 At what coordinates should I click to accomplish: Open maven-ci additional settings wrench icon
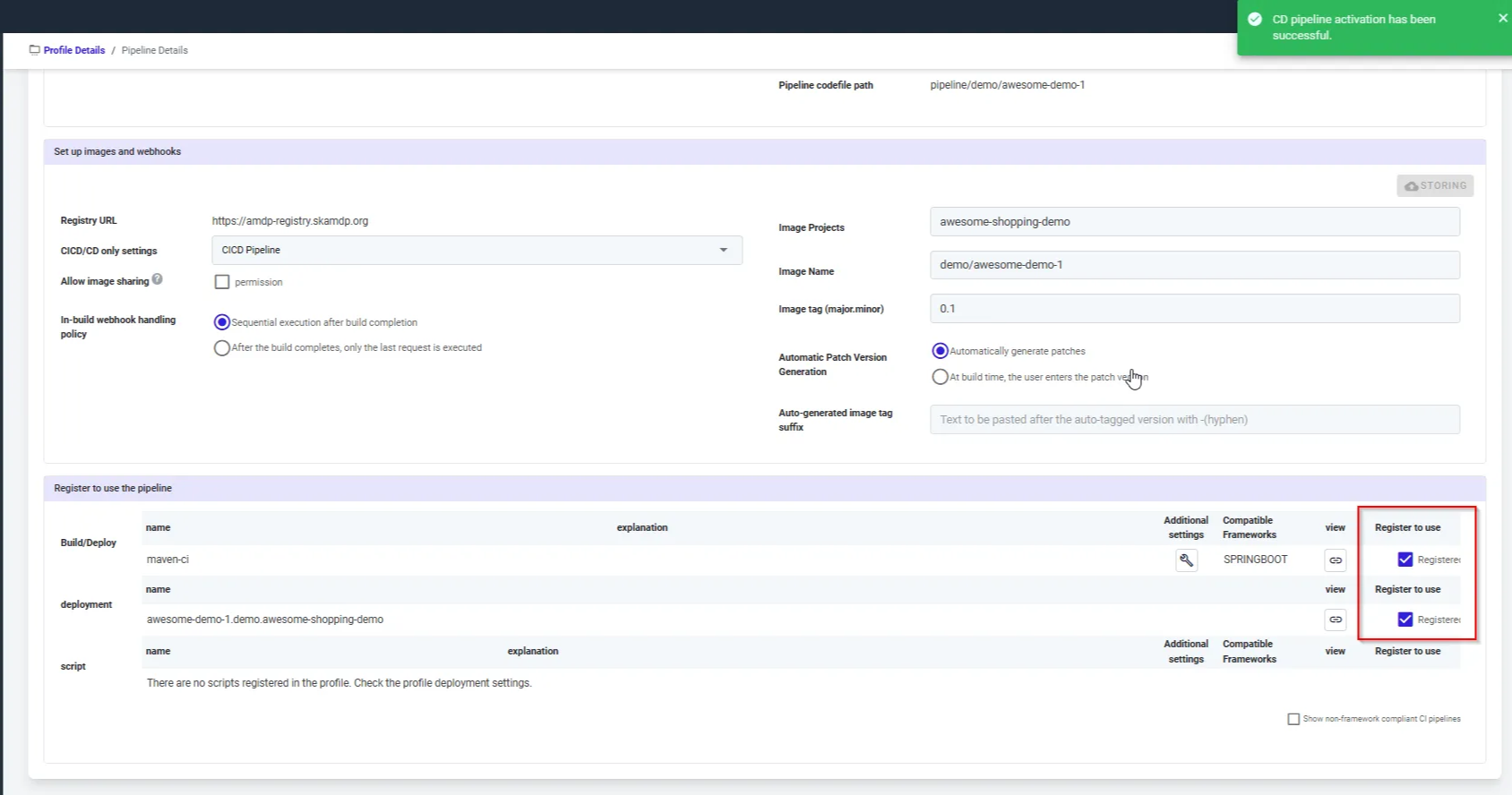(1186, 560)
